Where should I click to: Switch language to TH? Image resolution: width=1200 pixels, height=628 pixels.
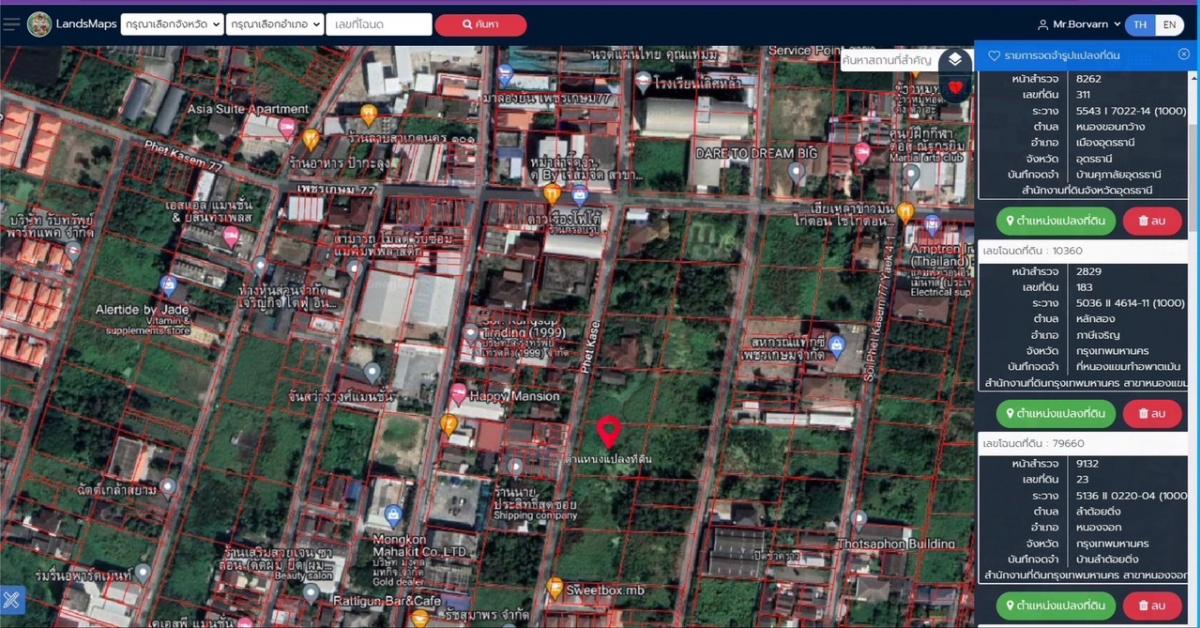pyautogui.click(x=1140, y=25)
